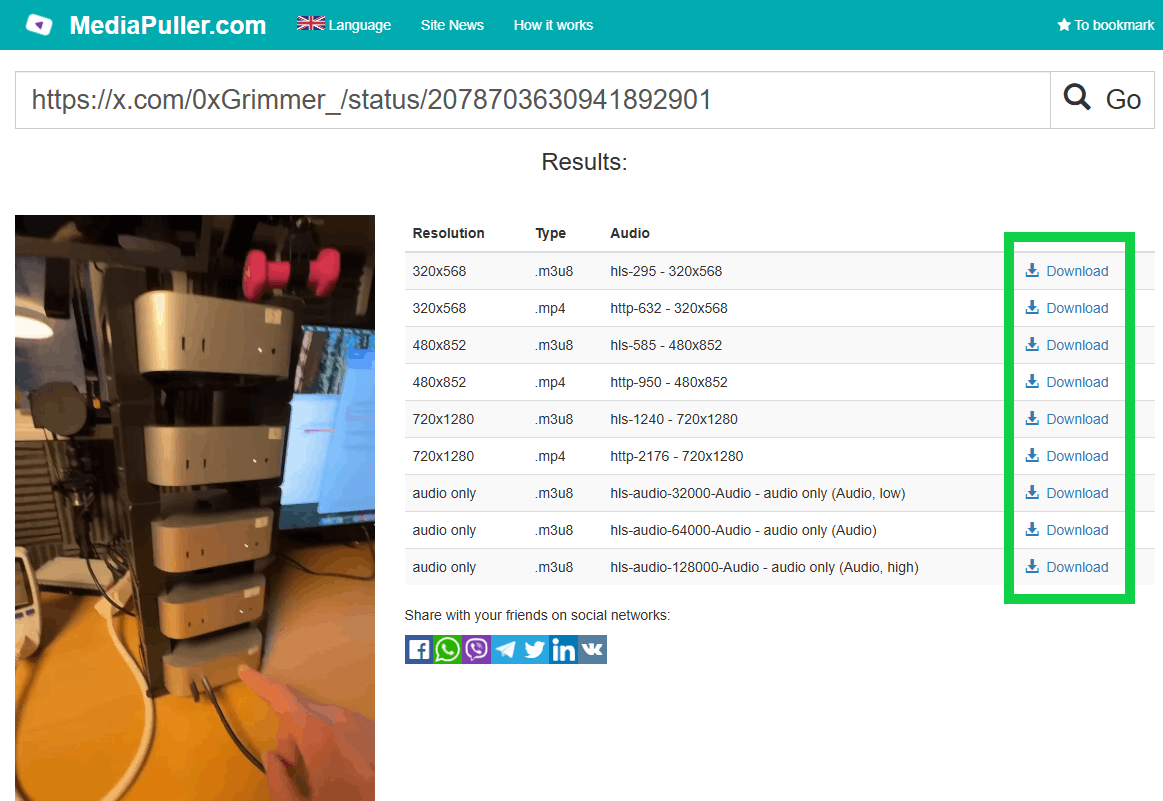Download the 320x568 .m3u8 hls-295 file
Screen dimensions: 1163x801
[x=1067, y=271]
